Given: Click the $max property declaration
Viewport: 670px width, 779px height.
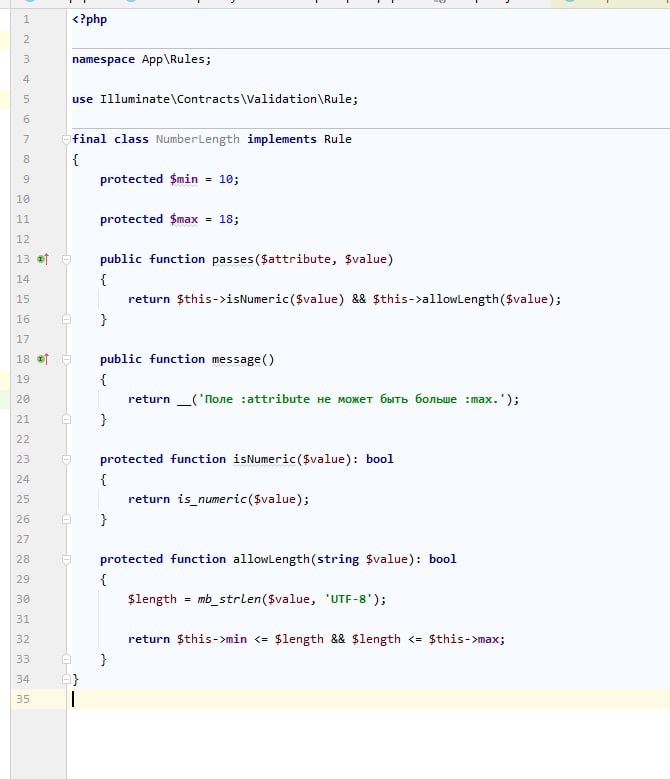Looking at the screenshot, I should tap(184, 219).
